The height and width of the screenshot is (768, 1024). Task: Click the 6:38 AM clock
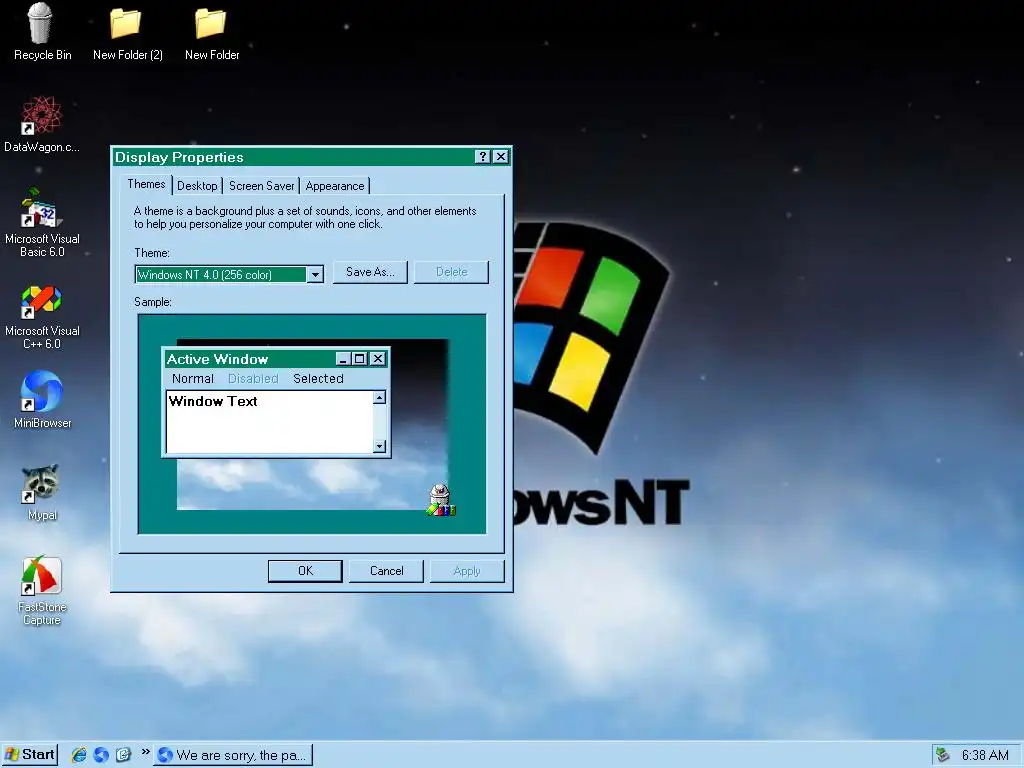[x=985, y=756]
